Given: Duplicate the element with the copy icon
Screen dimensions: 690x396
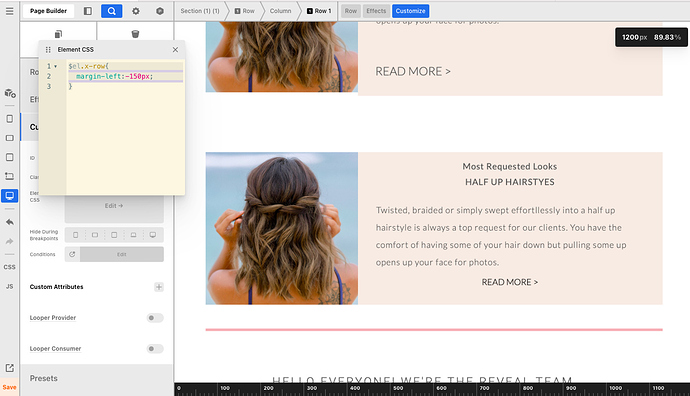Looking at the screenshot, I should pos(58,34).
